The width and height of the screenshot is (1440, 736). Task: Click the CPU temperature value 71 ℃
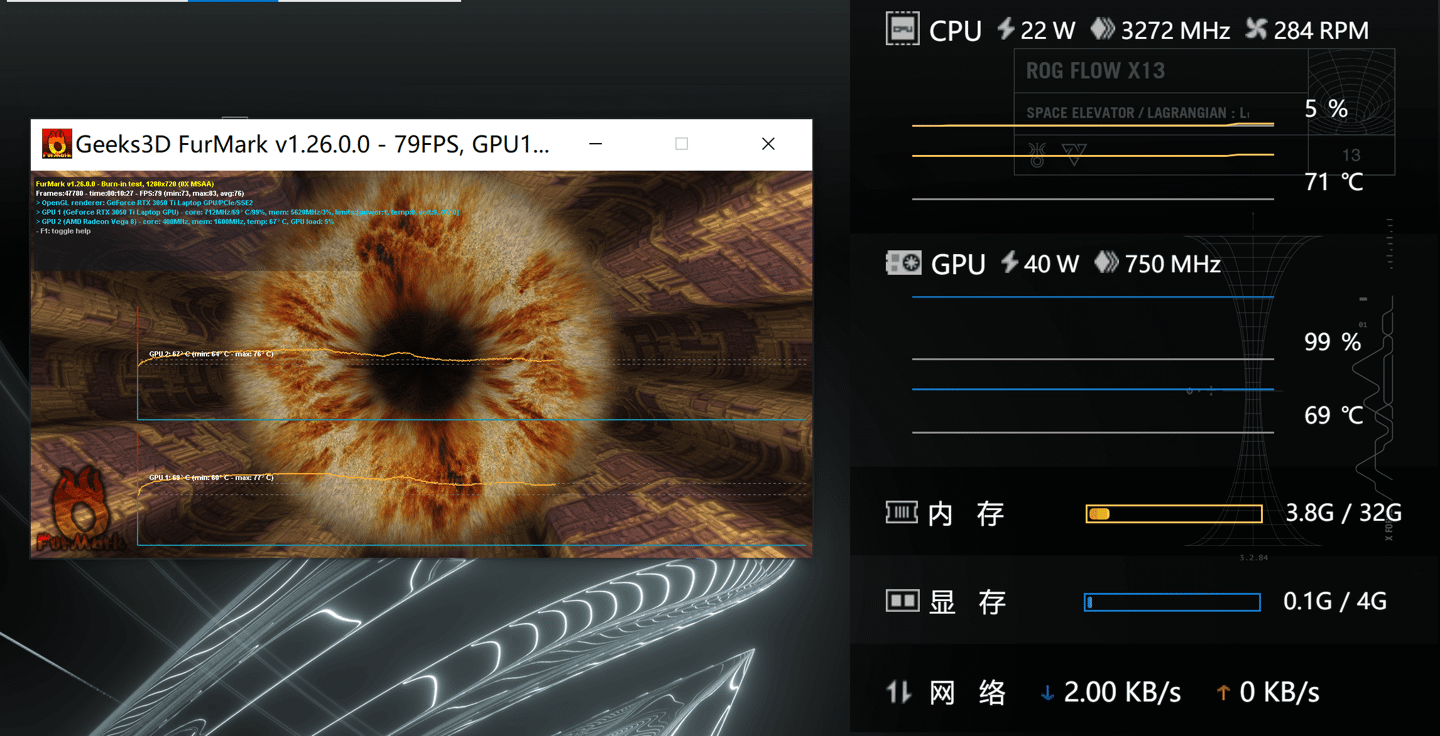click(x=1334, y=182)
